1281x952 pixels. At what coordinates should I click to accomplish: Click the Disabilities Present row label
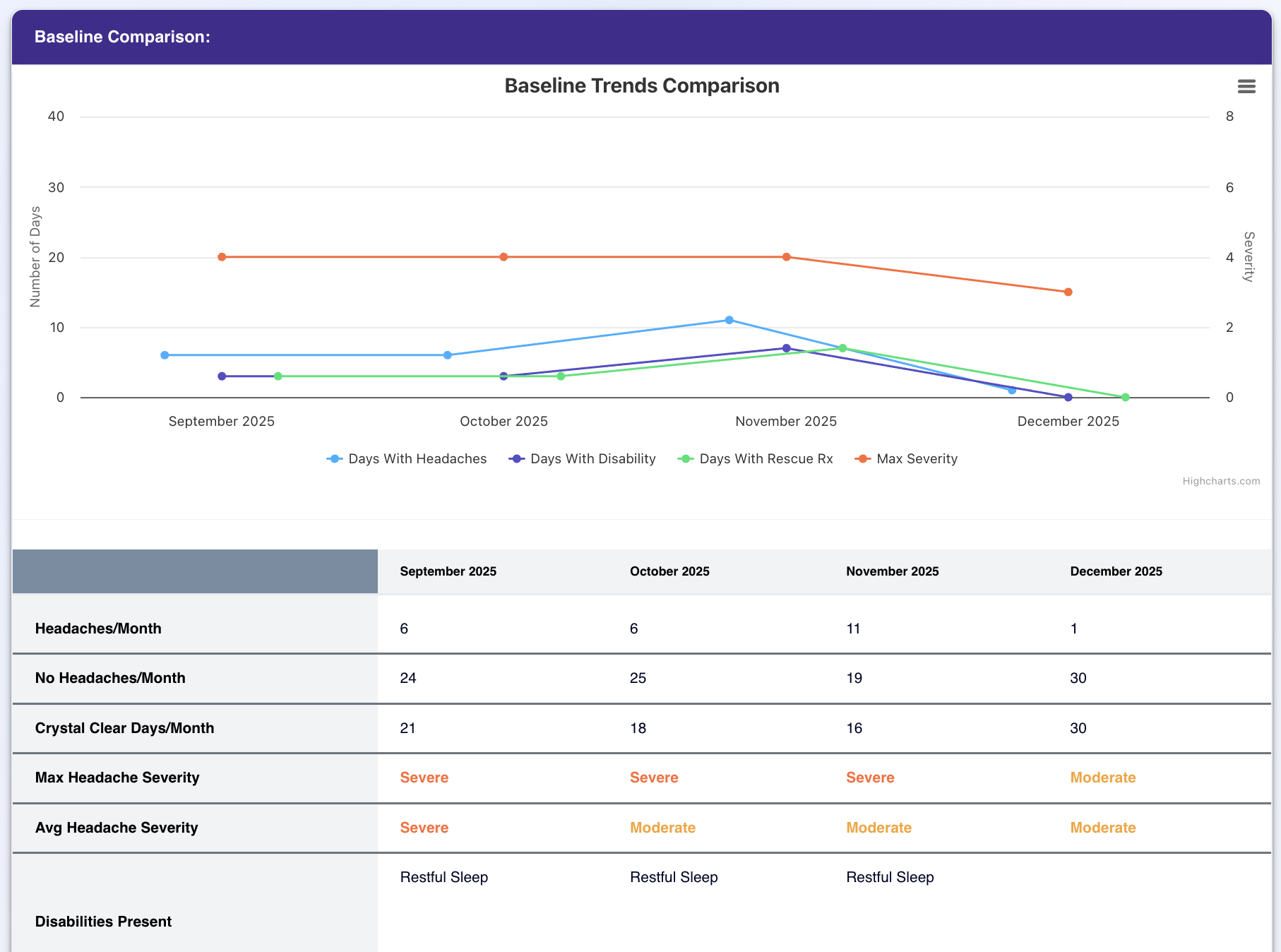tap(103, 922)
